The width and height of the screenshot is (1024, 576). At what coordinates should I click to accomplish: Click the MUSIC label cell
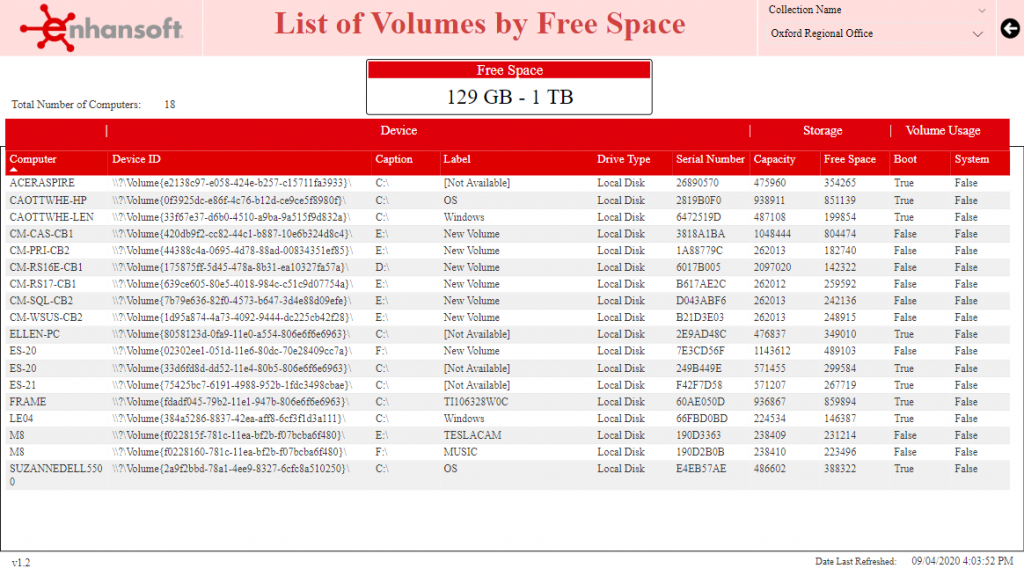(x=460, y=452)
